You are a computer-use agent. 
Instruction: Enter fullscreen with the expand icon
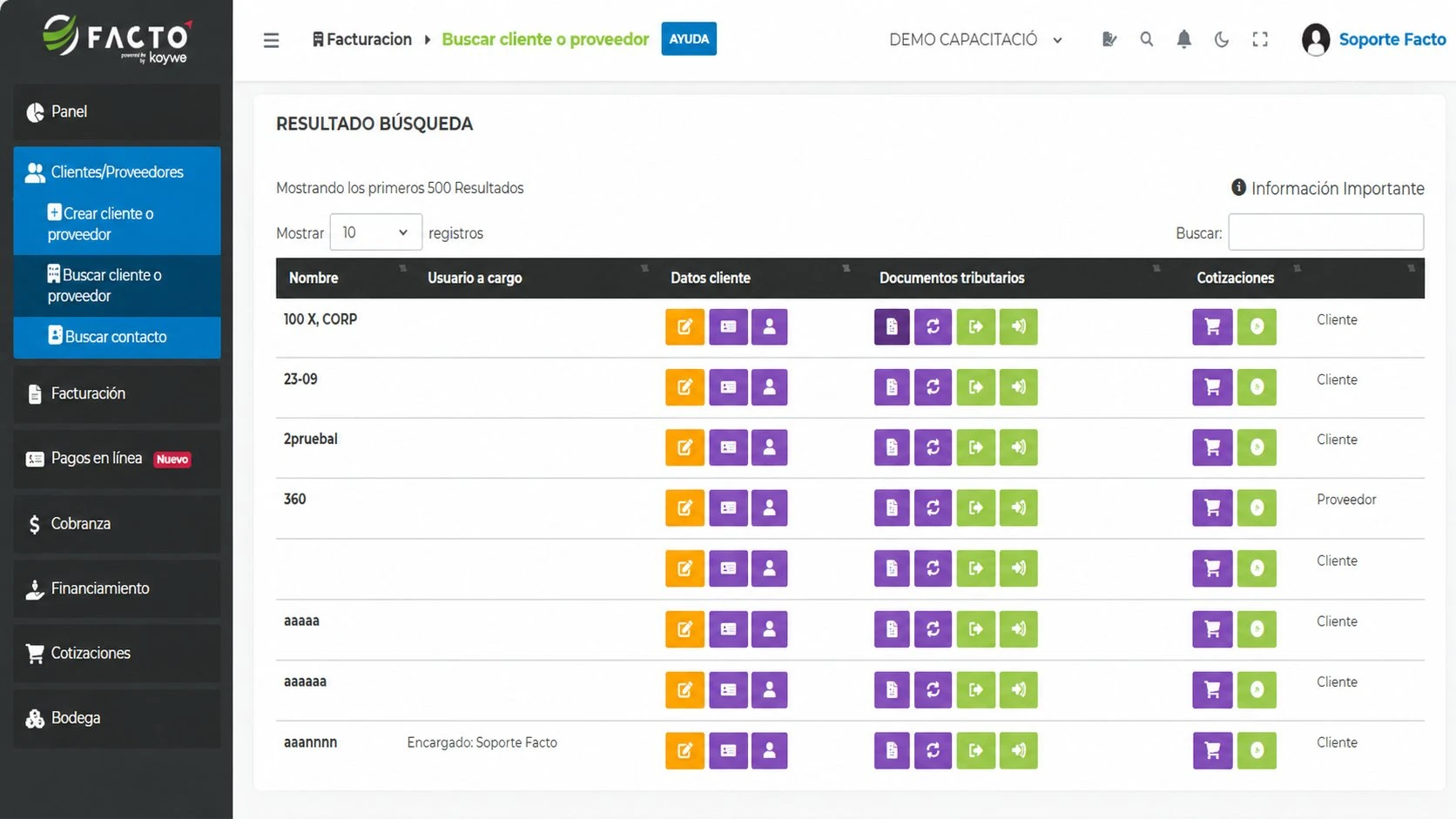pyautogui.click(x=1260, y=39)
